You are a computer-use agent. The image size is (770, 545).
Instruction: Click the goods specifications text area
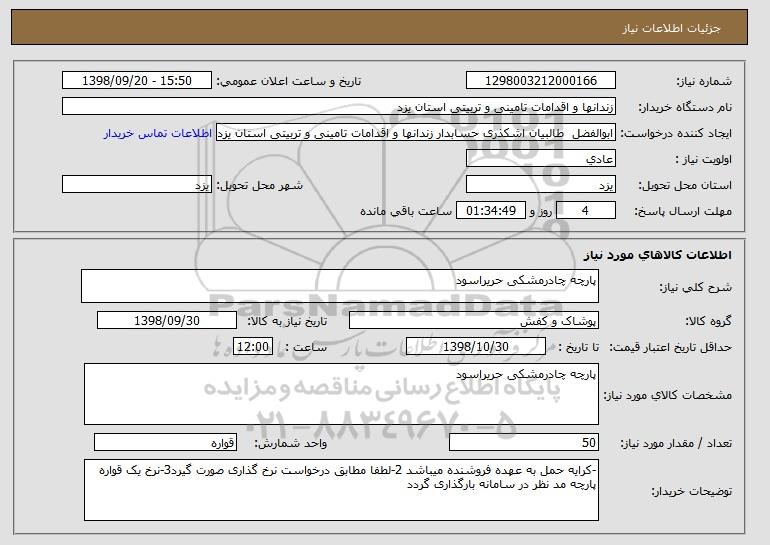point(341,394)
